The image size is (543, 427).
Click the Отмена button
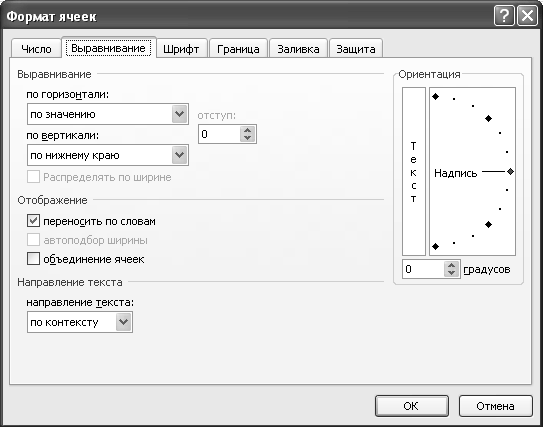pyautogui.click(x=496, y=406)
